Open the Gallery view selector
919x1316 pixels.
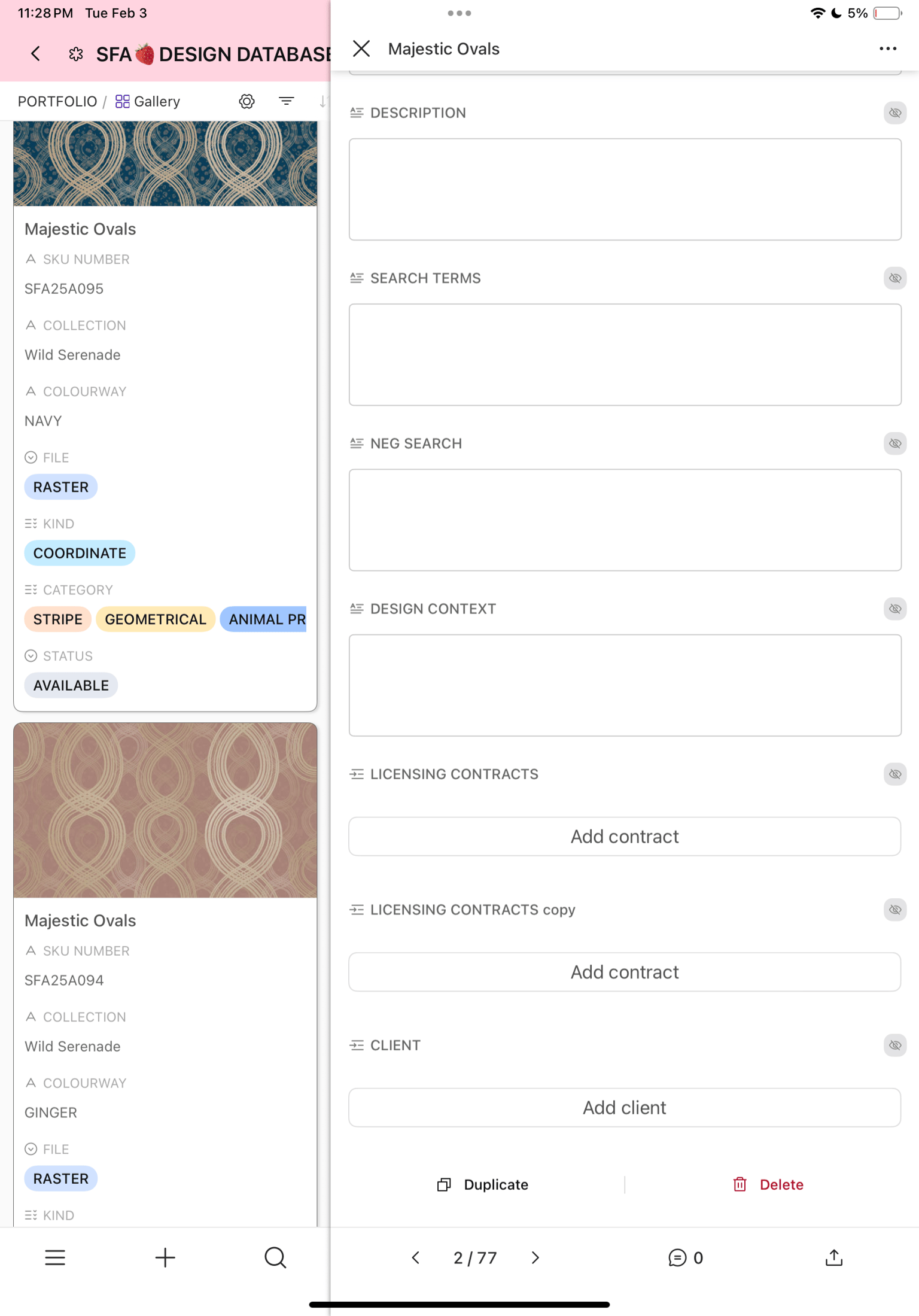coord(148,101)
